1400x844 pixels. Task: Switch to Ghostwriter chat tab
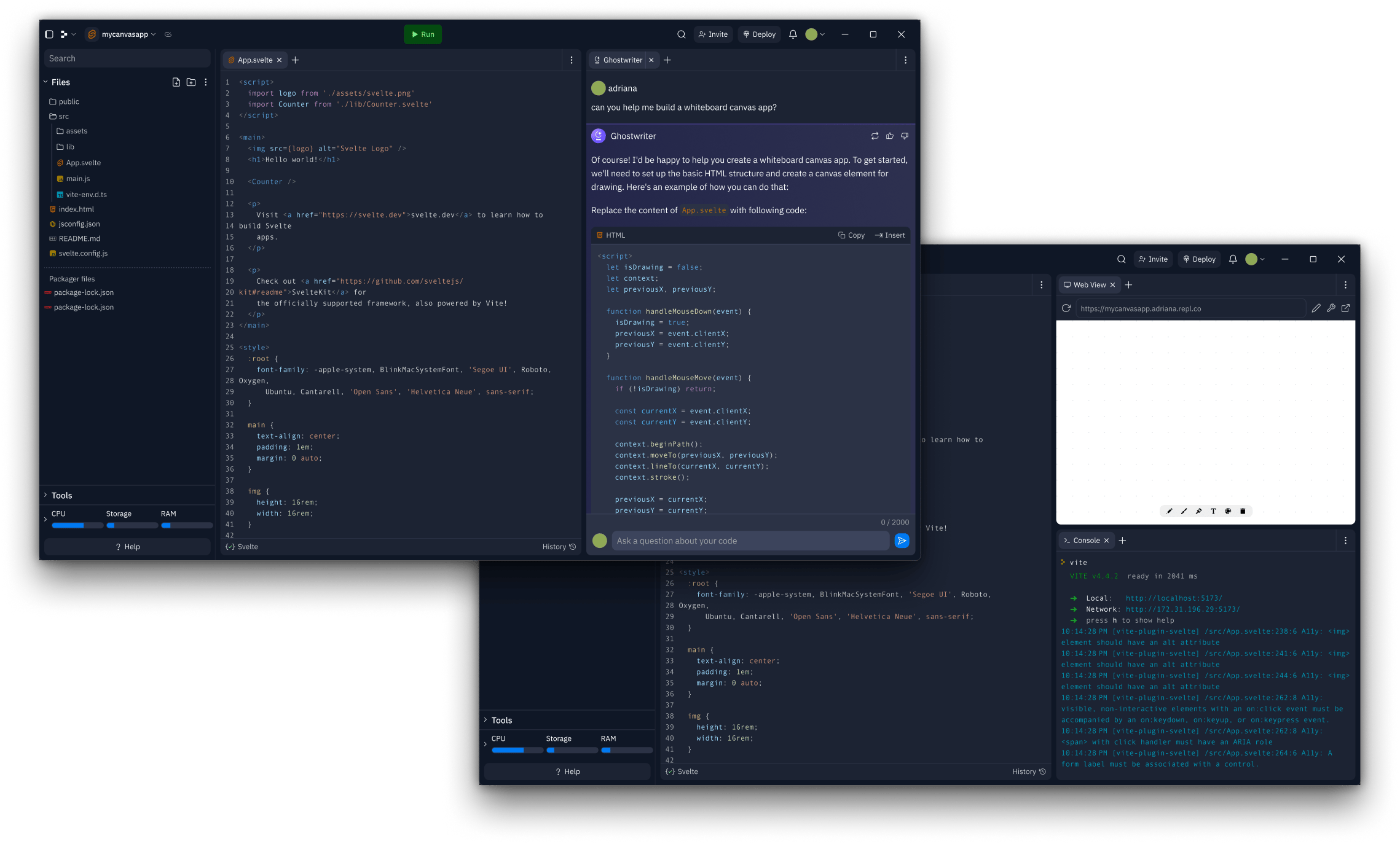coord(621,60)
